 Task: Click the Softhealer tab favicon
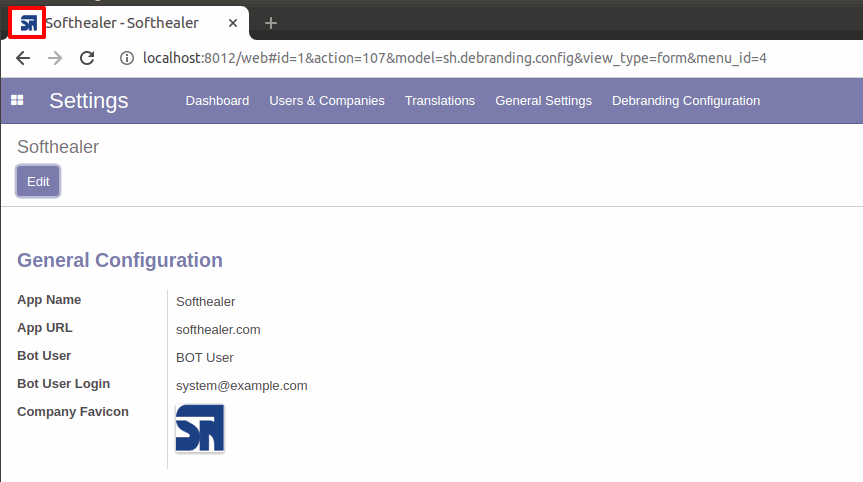[x=28, y=23]
